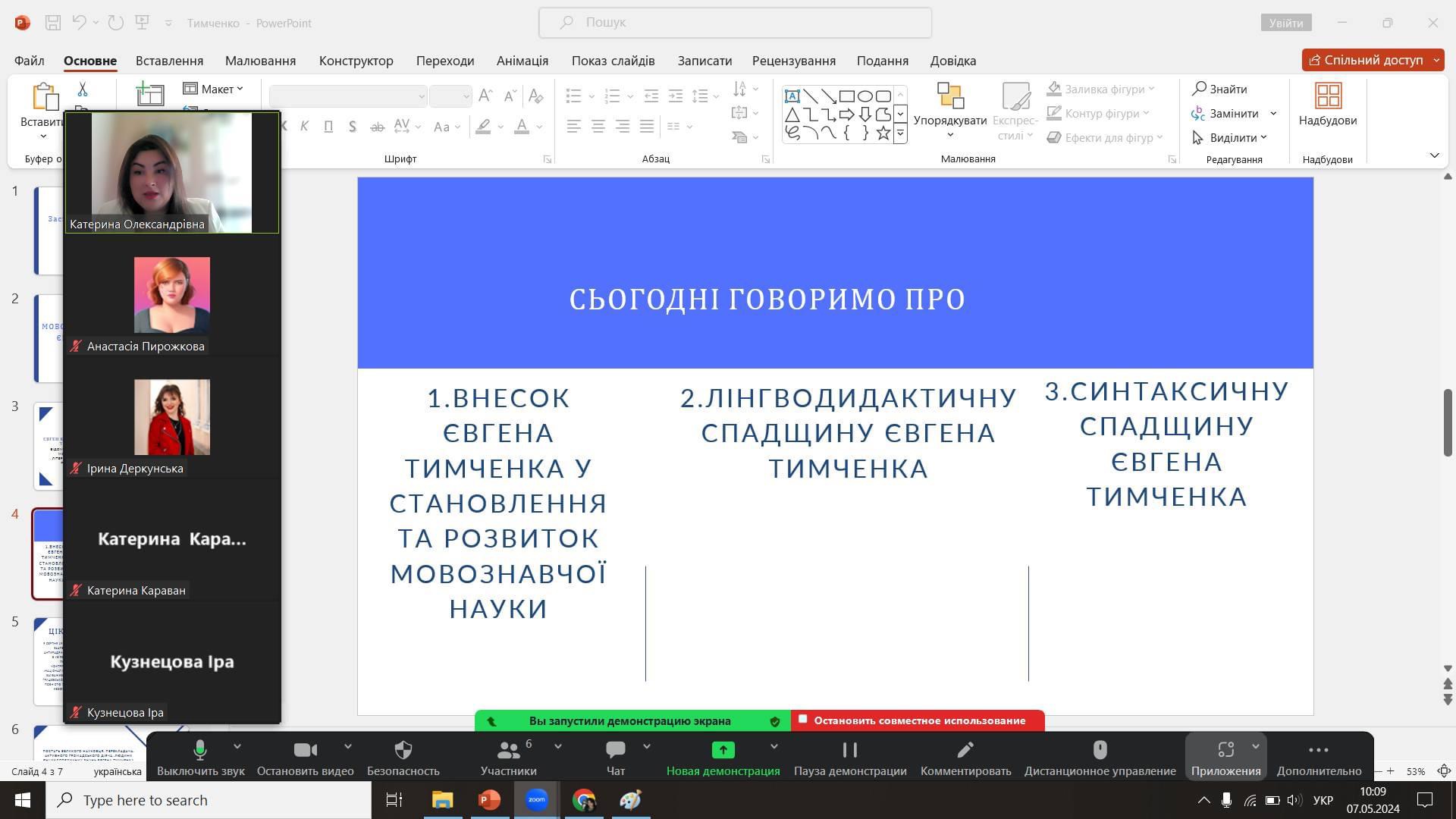Open the Макет layout dropdown
This screenshot has height=819, width=1456.
[213, 89]
